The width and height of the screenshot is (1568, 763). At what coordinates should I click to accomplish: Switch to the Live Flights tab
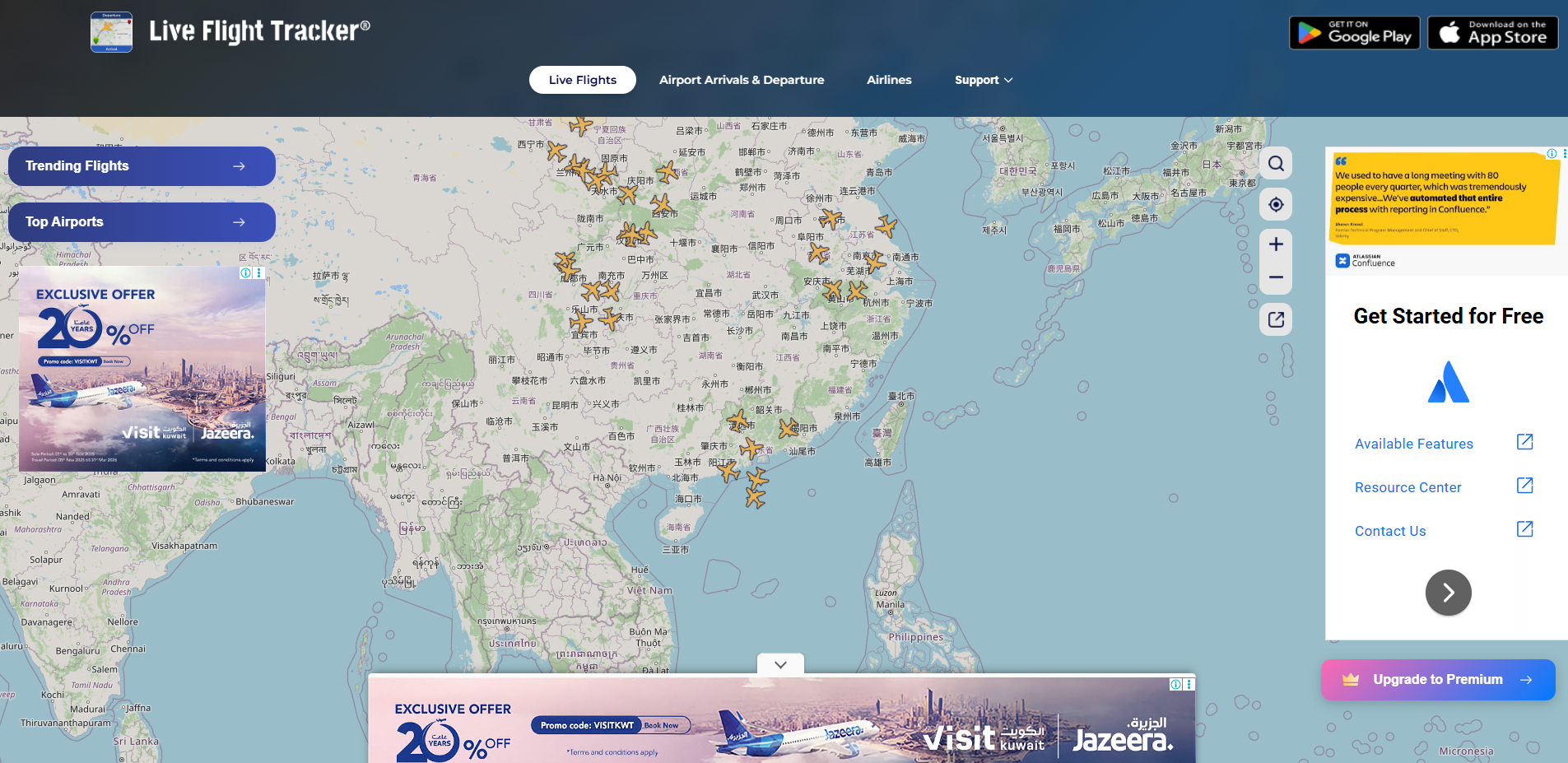[582, 80]
